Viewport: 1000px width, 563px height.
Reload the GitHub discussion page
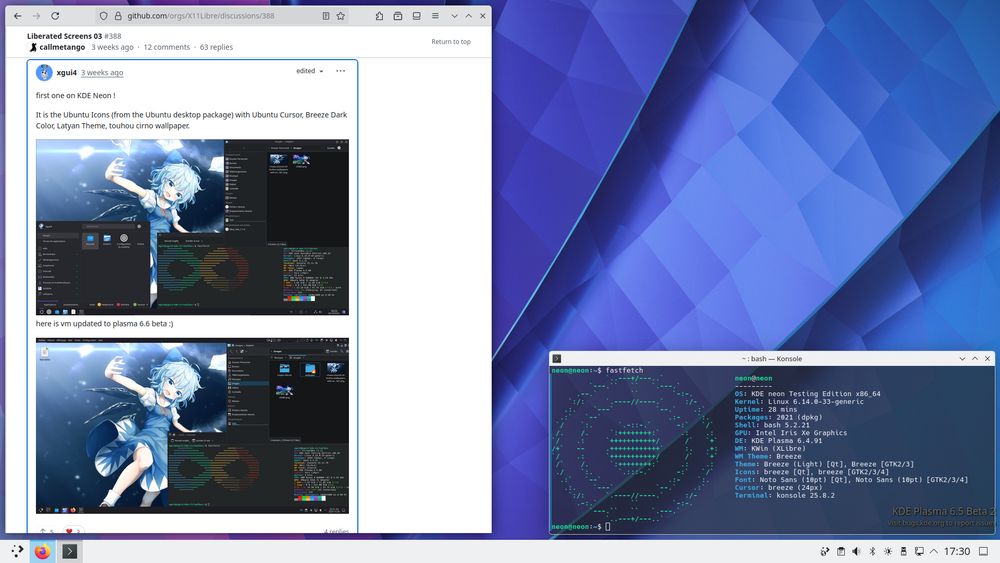55,16
